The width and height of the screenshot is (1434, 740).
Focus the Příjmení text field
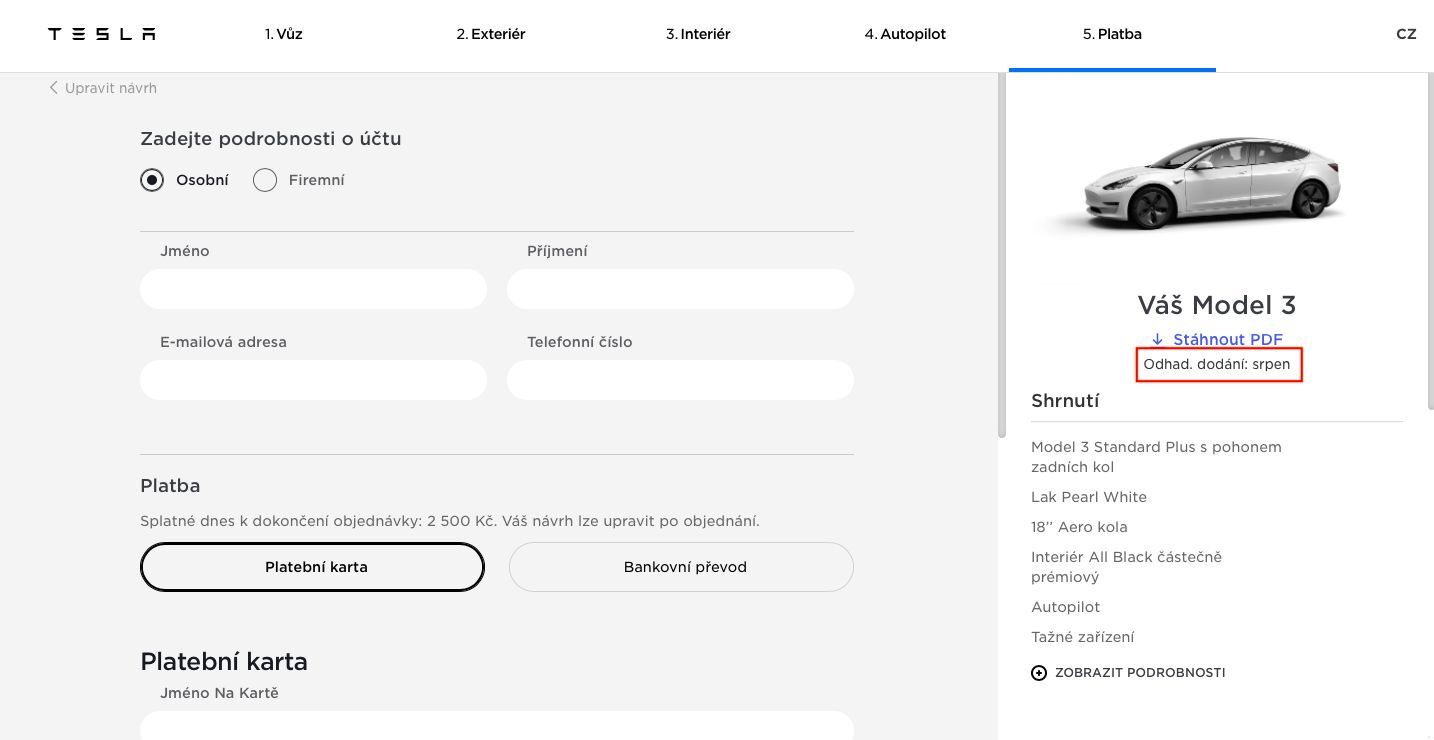(x=680, y=289)
